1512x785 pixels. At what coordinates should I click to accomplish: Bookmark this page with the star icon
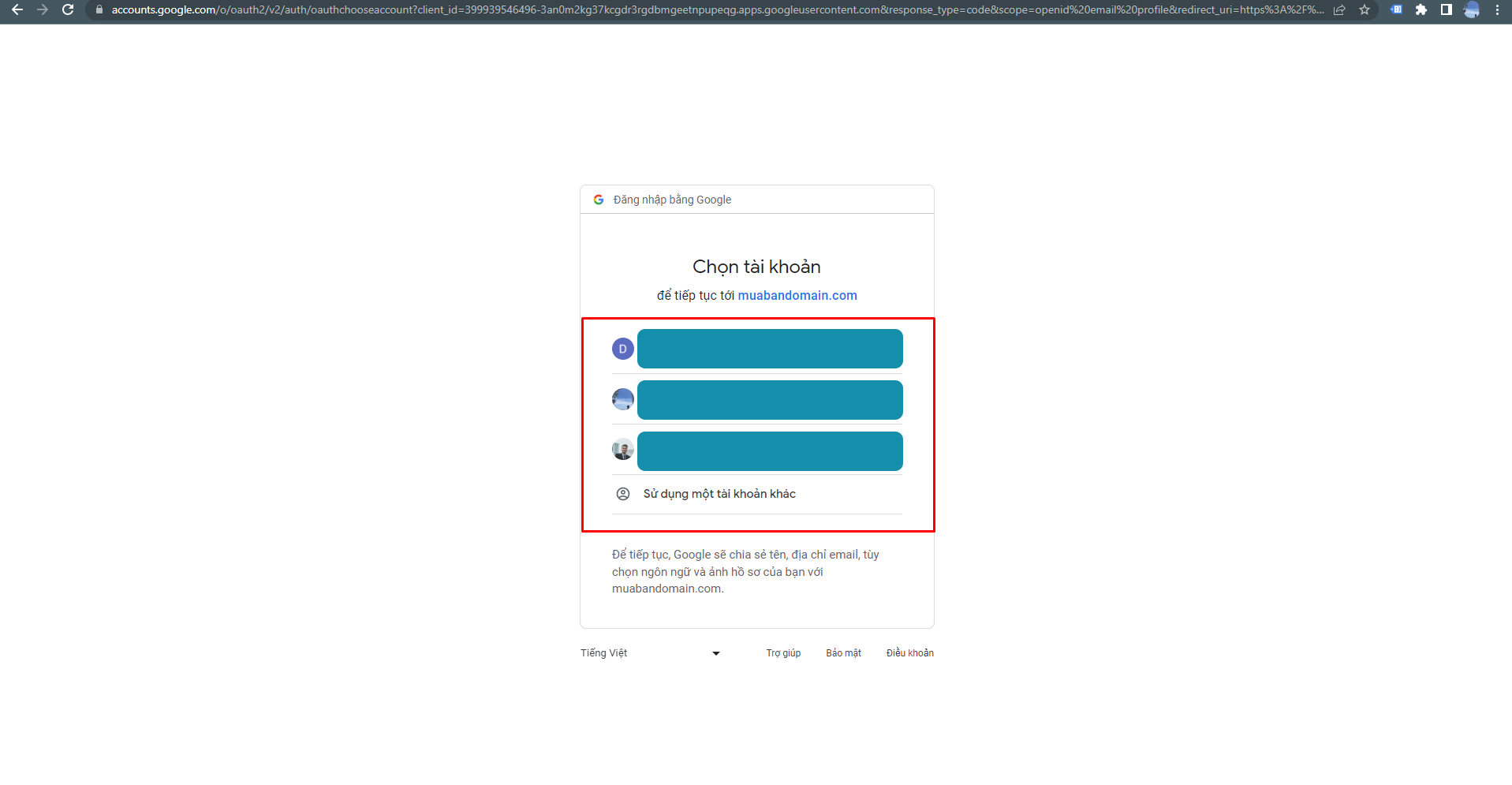1365,10
